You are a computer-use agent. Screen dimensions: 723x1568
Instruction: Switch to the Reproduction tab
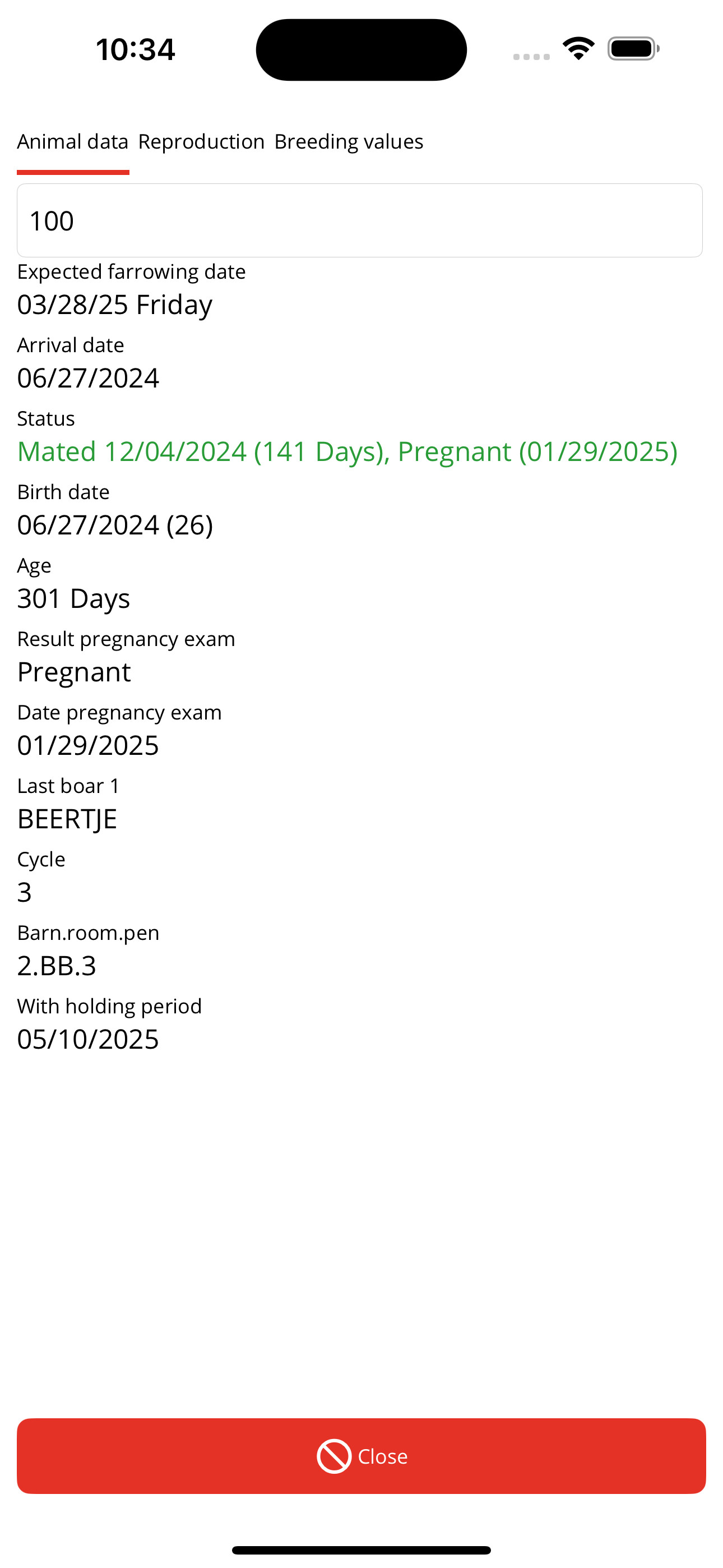(x=201, y=141)
